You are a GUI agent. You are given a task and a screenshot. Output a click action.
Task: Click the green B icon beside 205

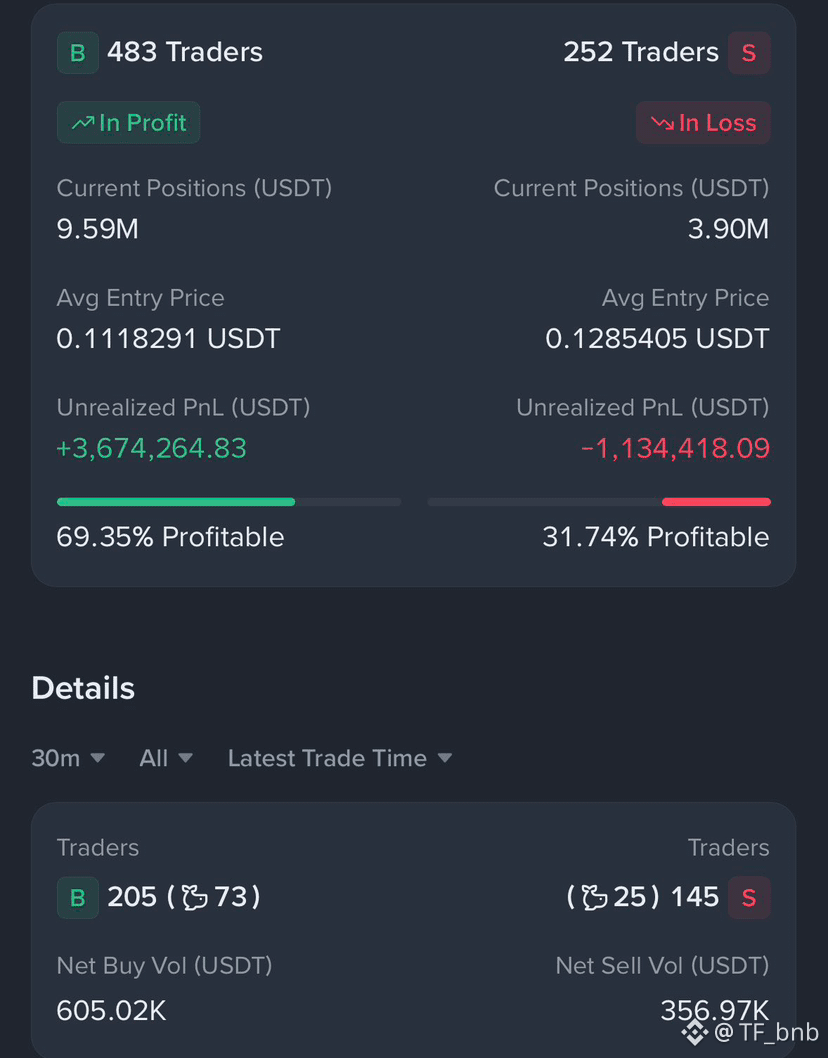(x=78, y=897)
